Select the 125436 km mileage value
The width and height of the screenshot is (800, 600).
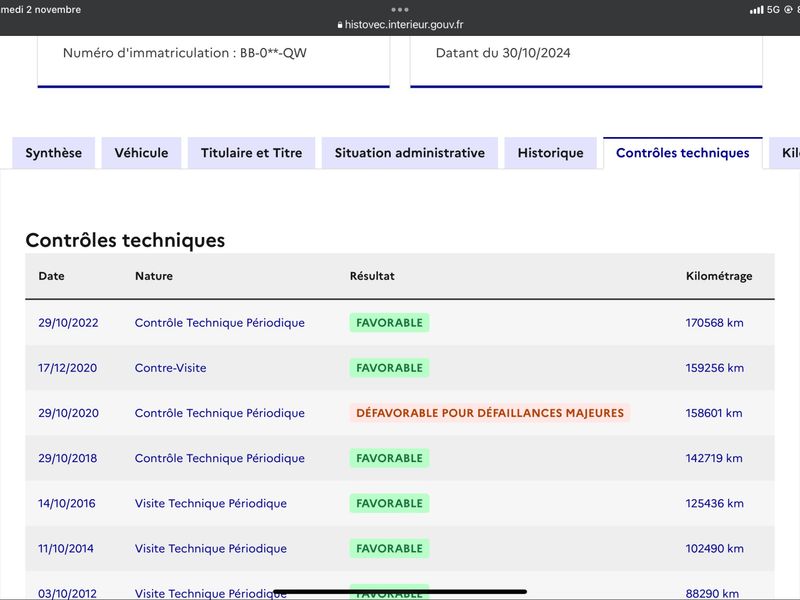pos(714,504)
